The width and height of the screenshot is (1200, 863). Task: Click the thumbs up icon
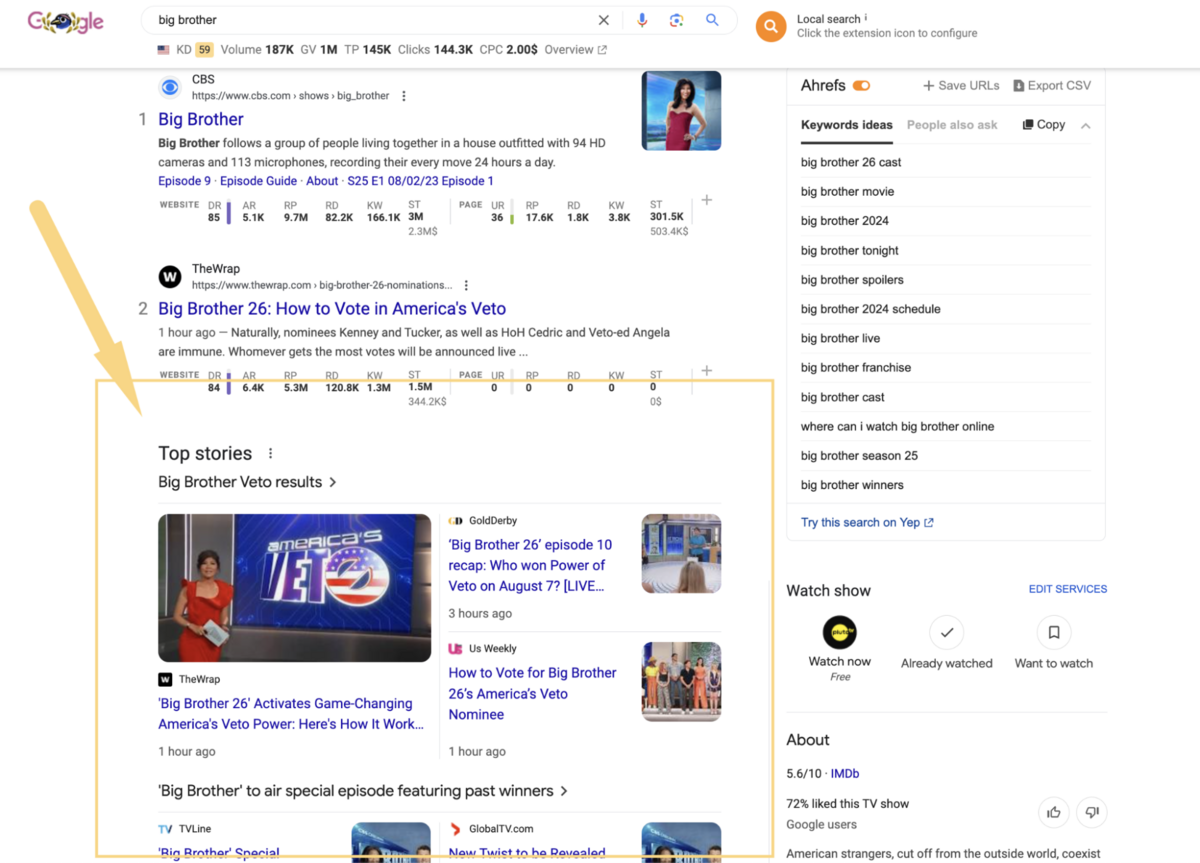click(x=1054, y=812)
